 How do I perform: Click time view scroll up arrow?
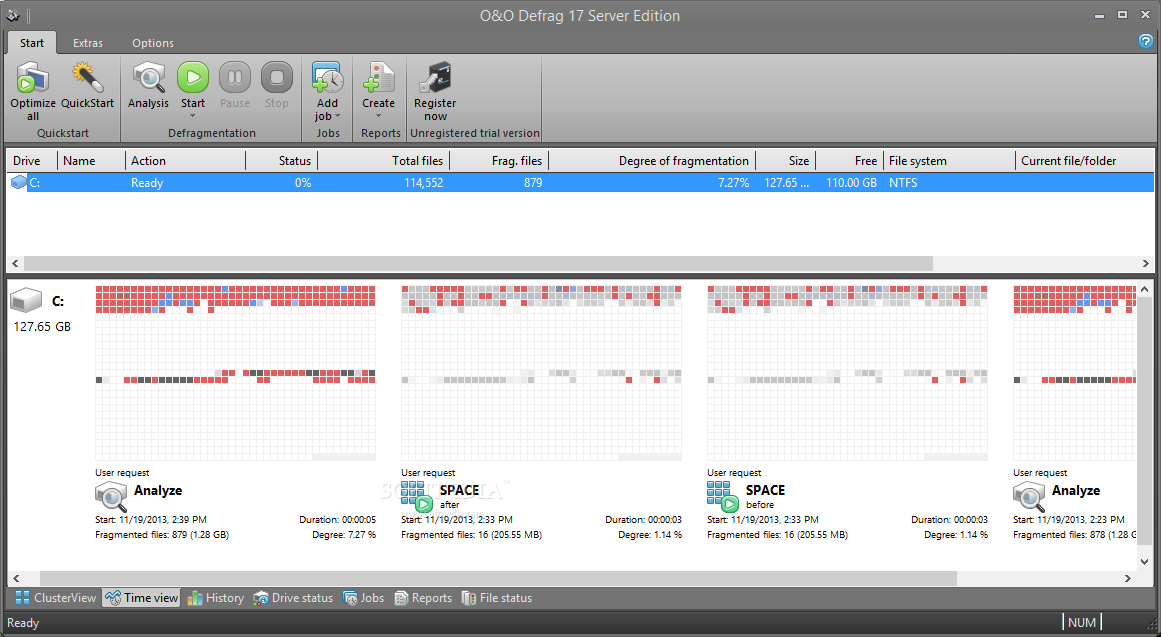click(1145, 289)
